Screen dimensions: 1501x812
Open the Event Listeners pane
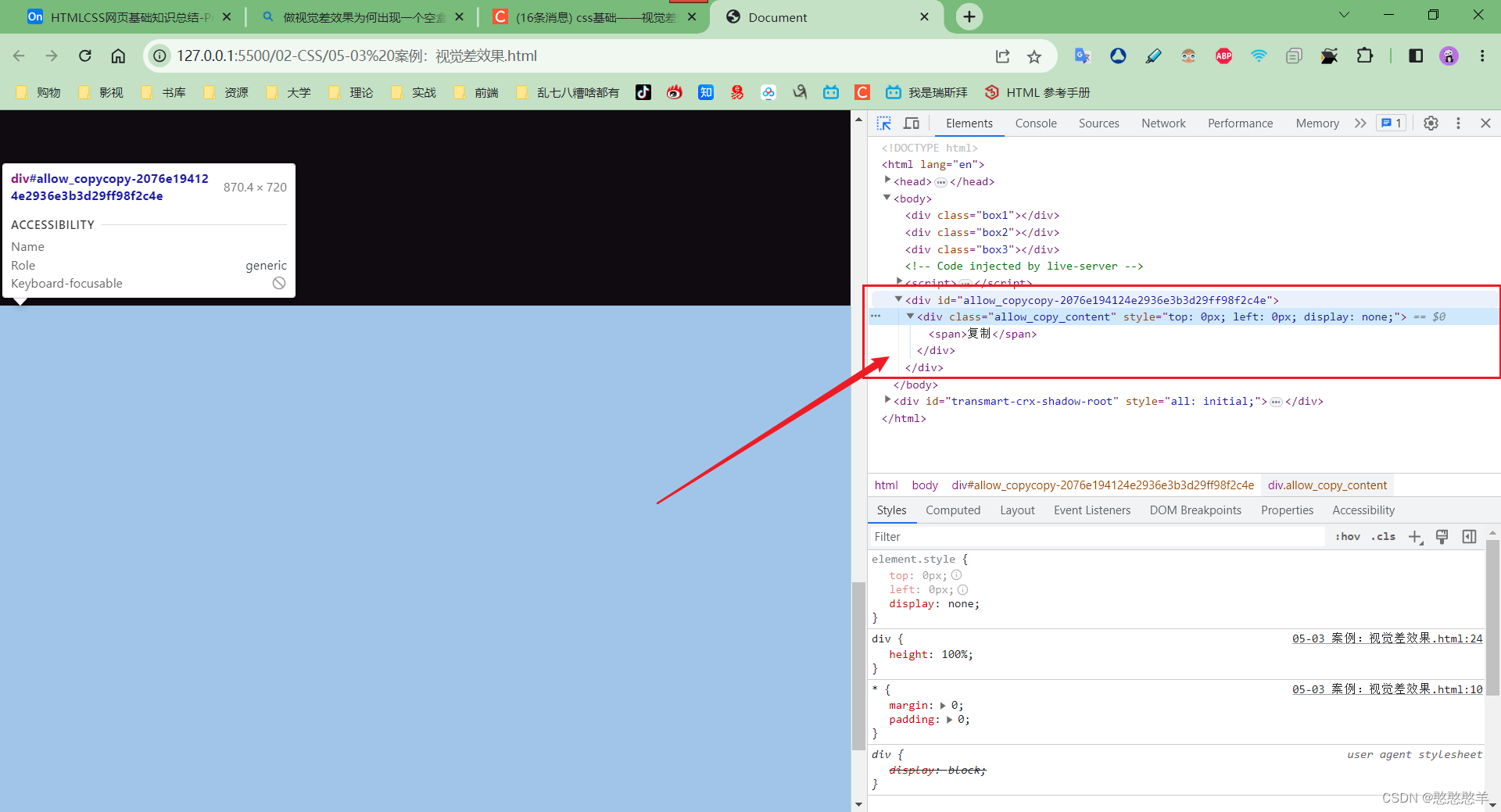coord(1091,510)
